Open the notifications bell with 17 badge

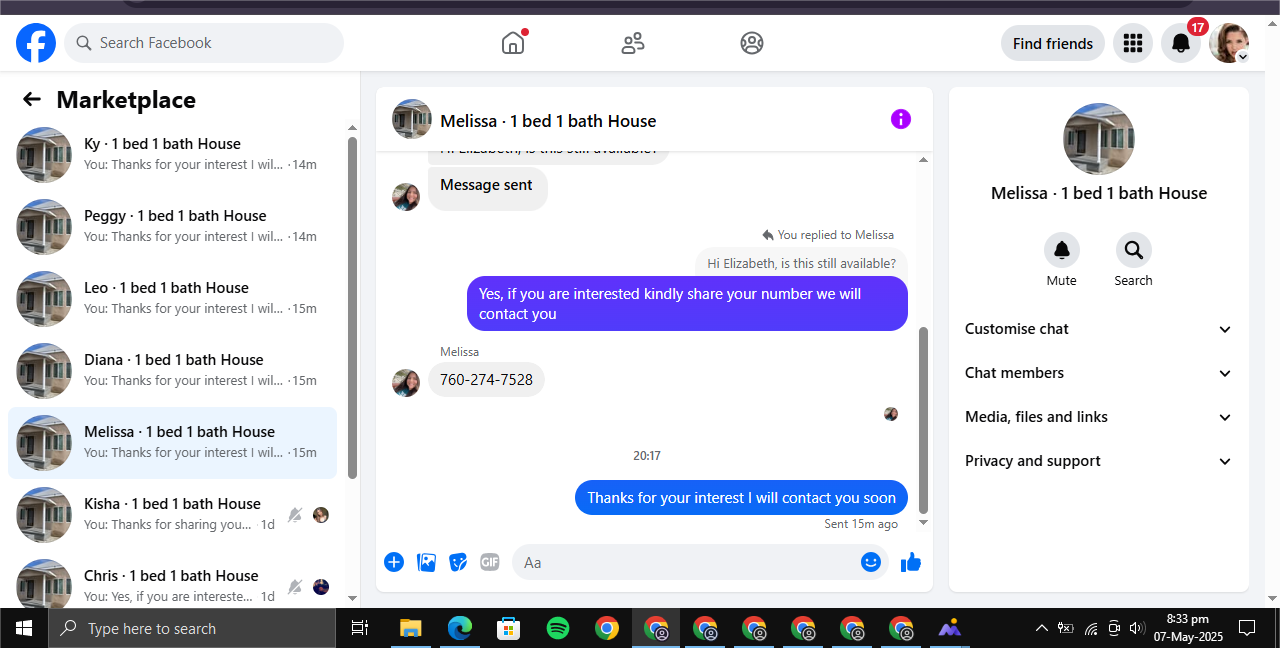[x=1181, y=43]
